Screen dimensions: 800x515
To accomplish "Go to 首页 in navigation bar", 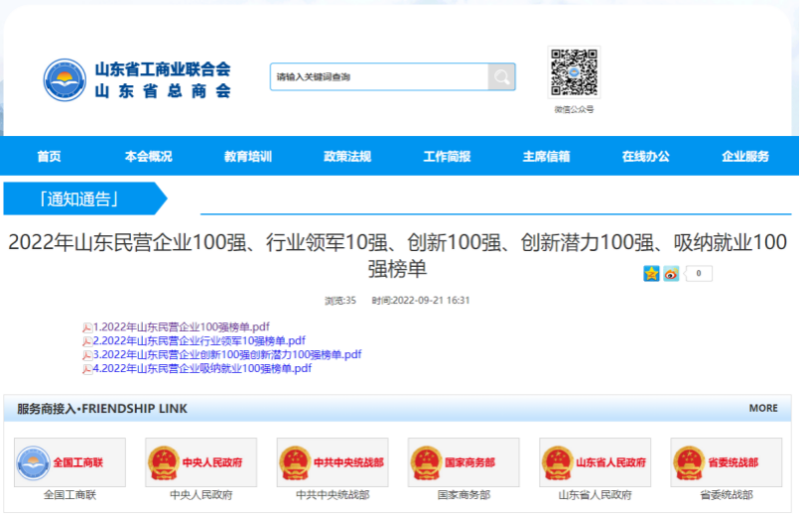I will [x=49, y=156].
